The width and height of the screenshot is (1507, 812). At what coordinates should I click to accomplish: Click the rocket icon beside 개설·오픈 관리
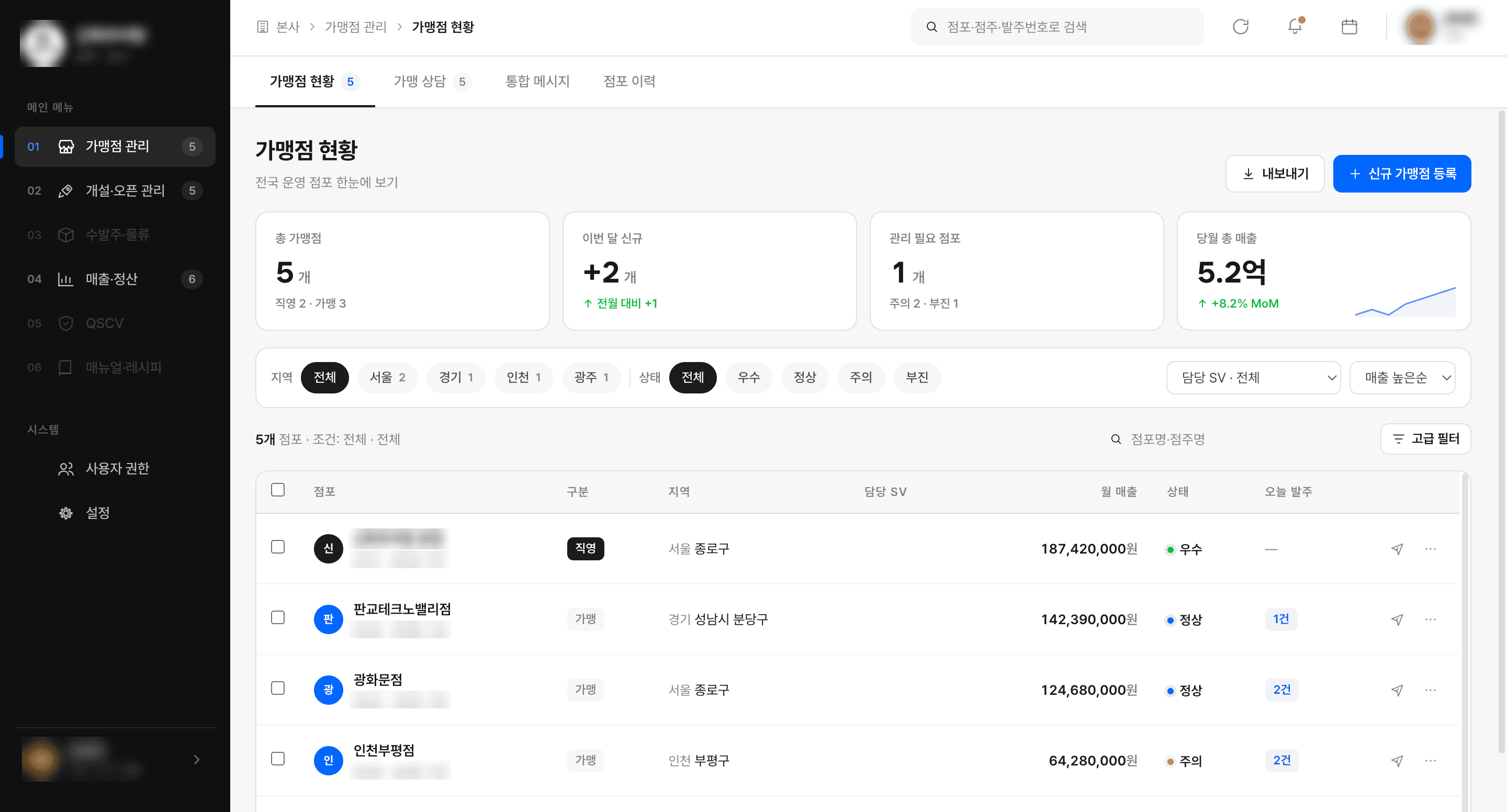[66, 191]
